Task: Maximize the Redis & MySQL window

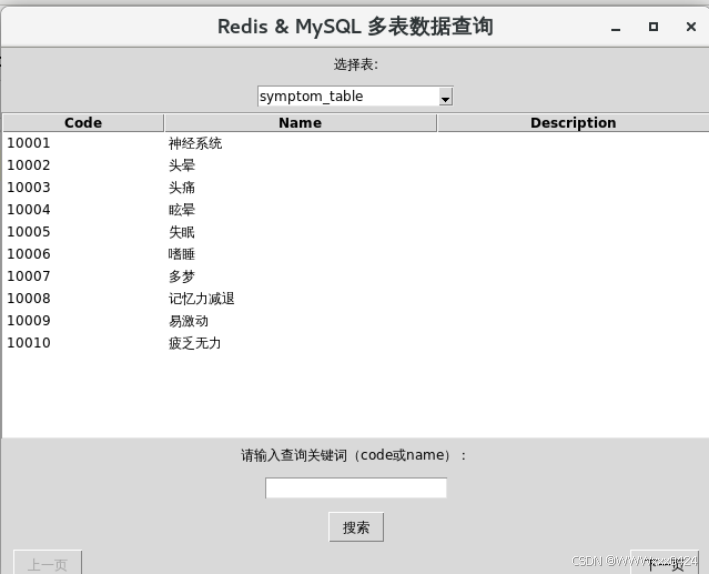Action: [653, 27]
